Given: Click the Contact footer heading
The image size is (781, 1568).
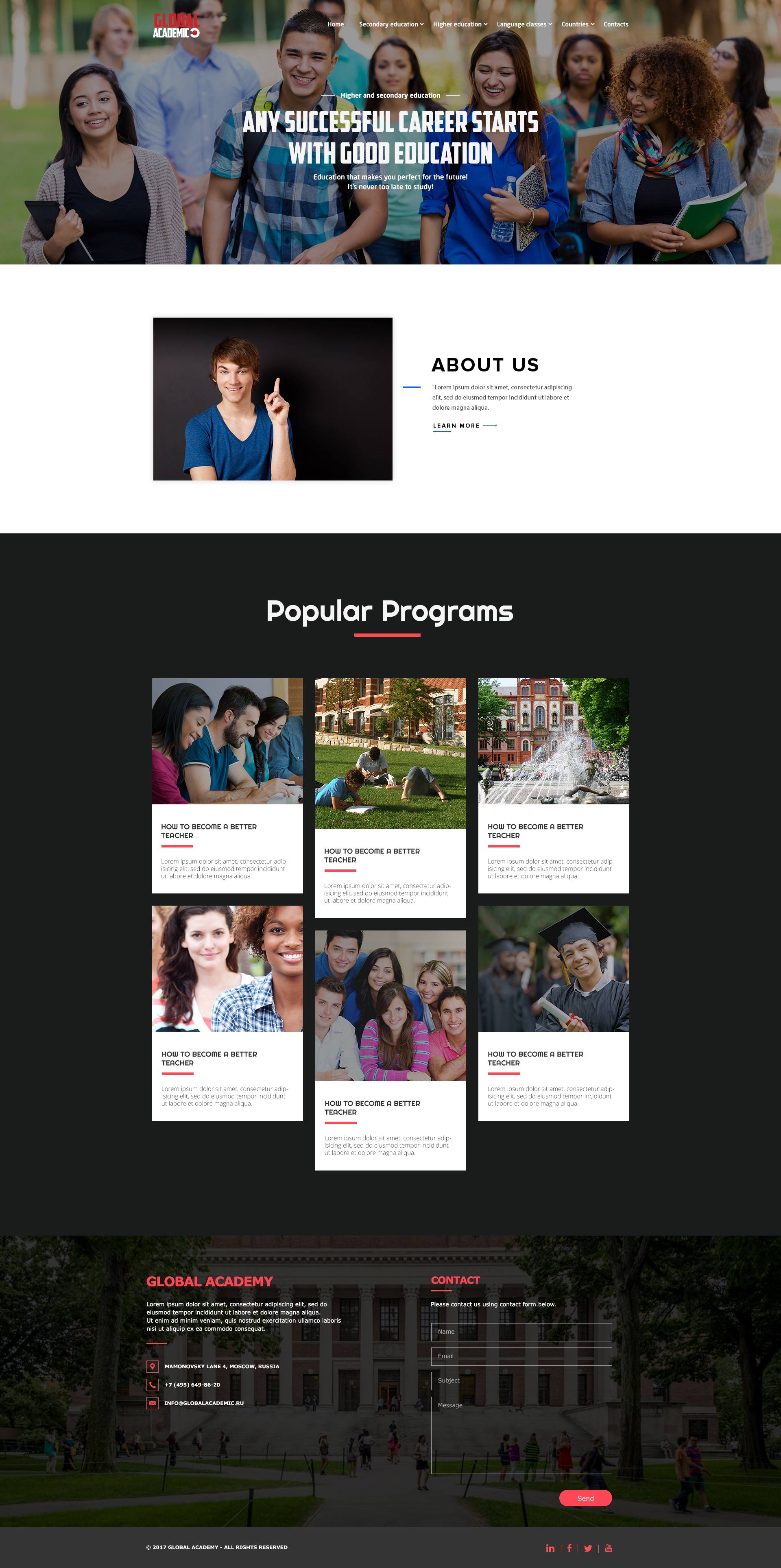Looking at the screenshot, I should (455, 1280).
